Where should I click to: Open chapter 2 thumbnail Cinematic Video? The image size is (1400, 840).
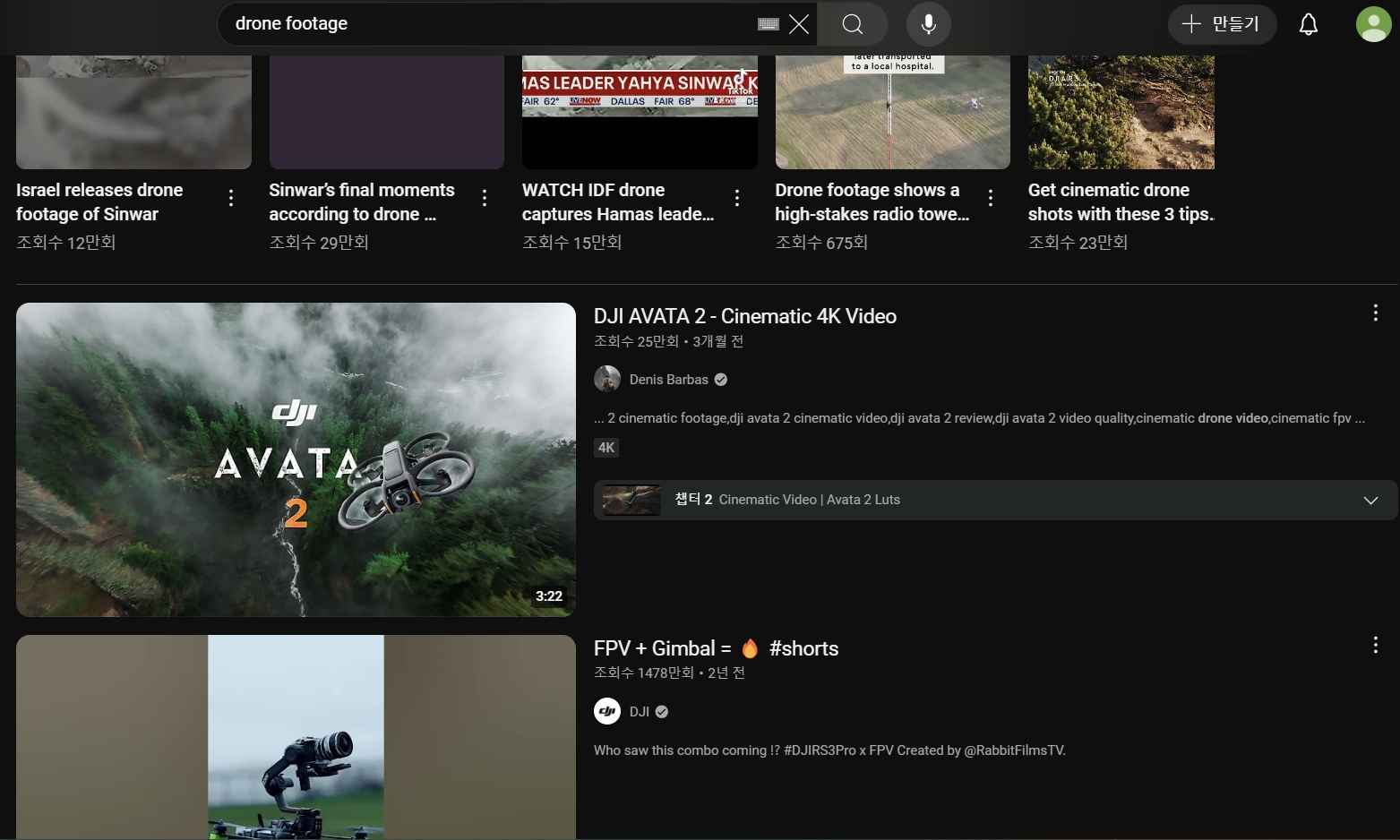pyautogui.click(x=631, y=500)
